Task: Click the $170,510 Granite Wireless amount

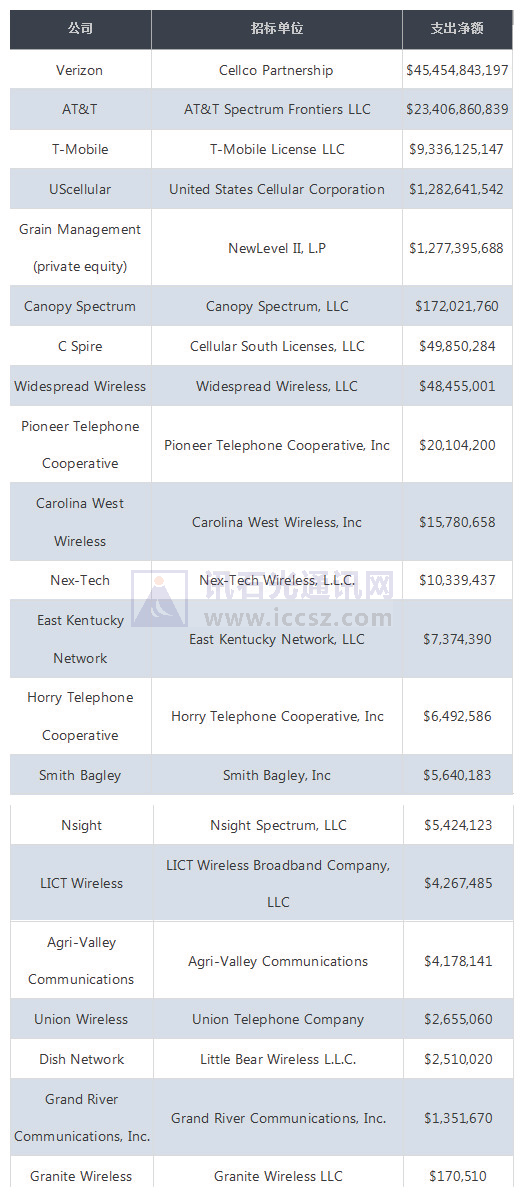Action: point(458,1176)
